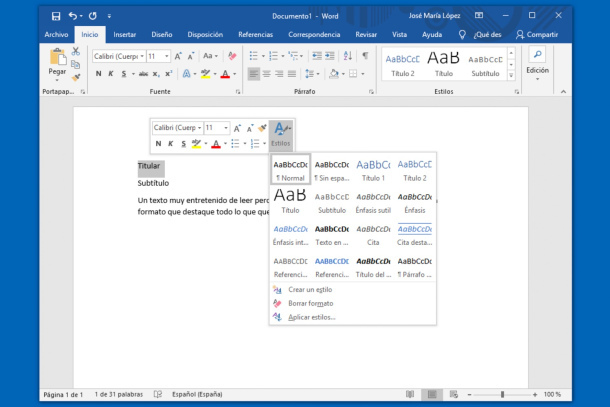Viewport: 610px width, 407px height.
Task: Select the Título 1 style thumbnail
Action: [x=373, y=170]
